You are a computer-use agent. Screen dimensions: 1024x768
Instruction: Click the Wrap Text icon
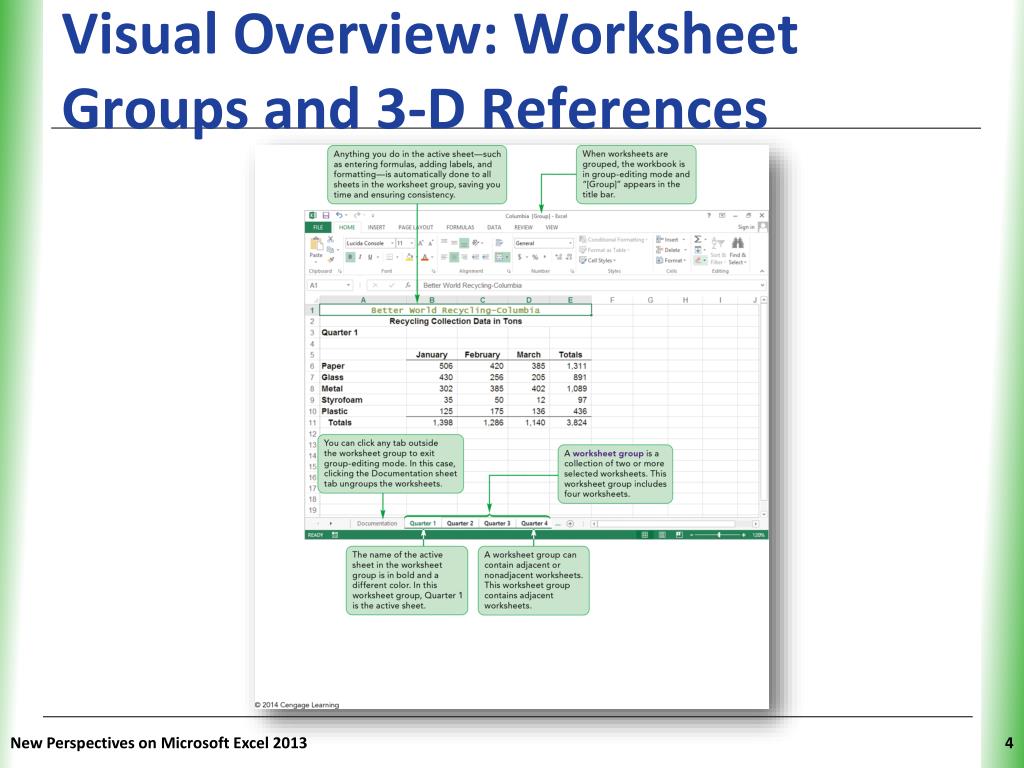point(499,243)
